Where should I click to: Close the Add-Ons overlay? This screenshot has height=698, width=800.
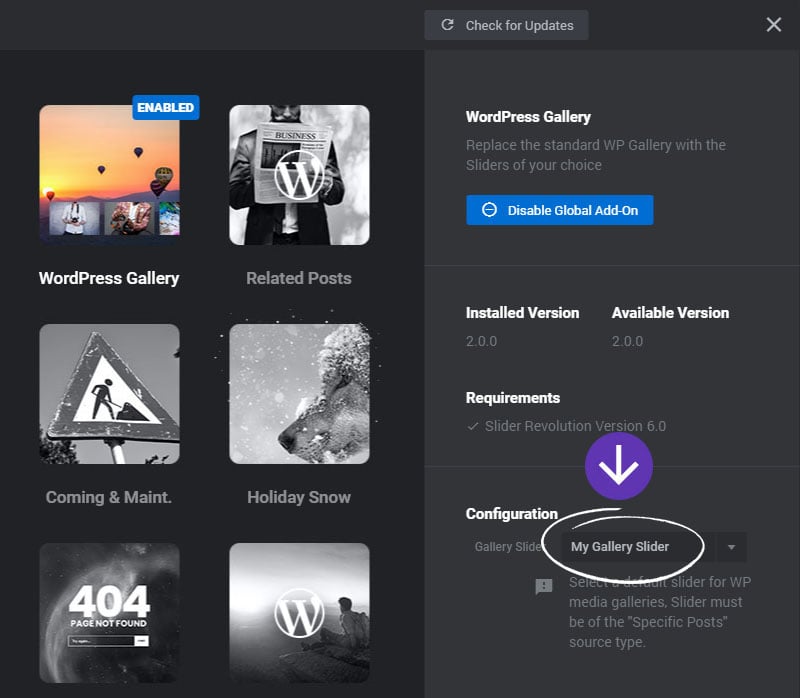pos(773,24)
